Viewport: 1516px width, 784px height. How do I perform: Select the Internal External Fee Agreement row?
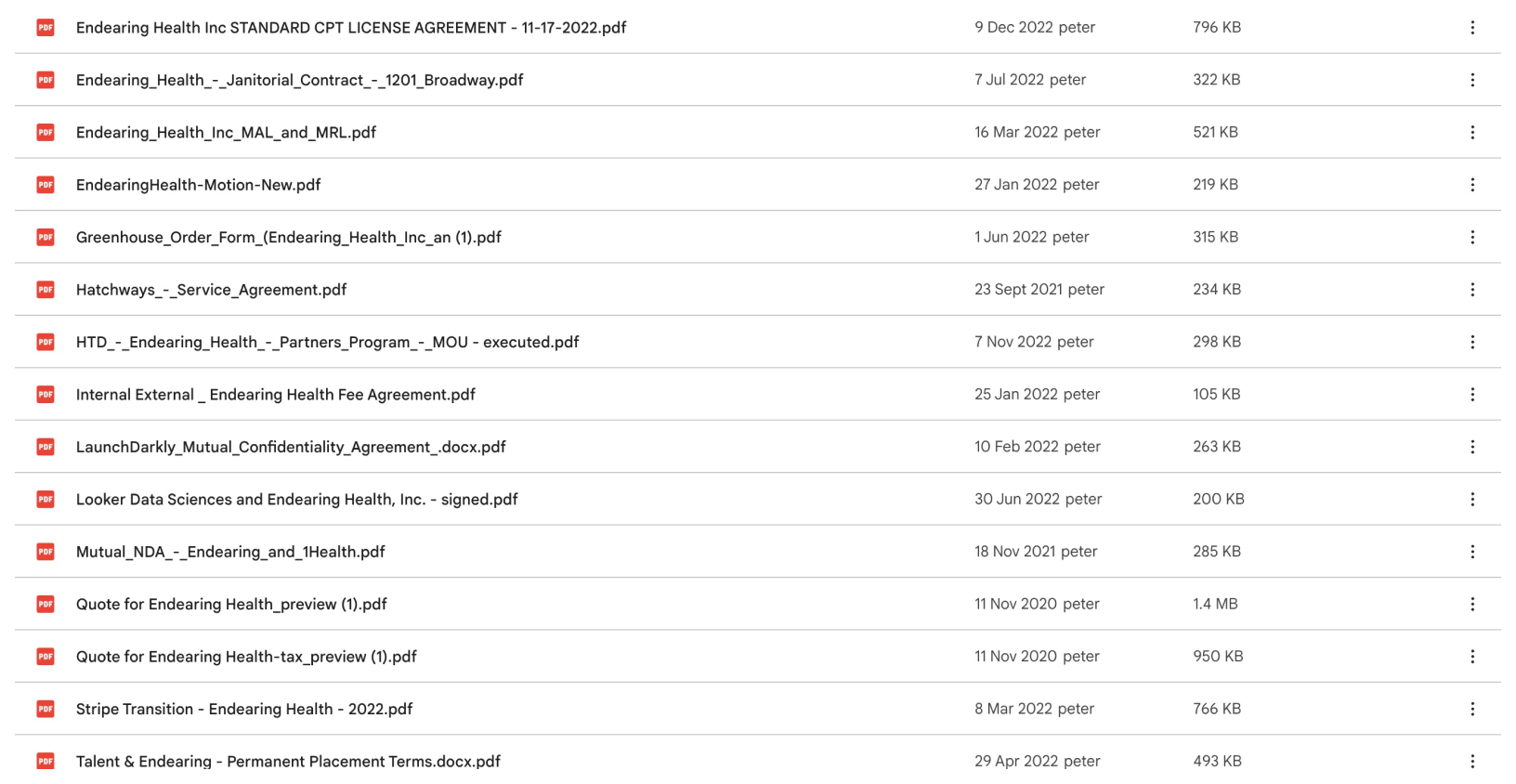[275, 394]
